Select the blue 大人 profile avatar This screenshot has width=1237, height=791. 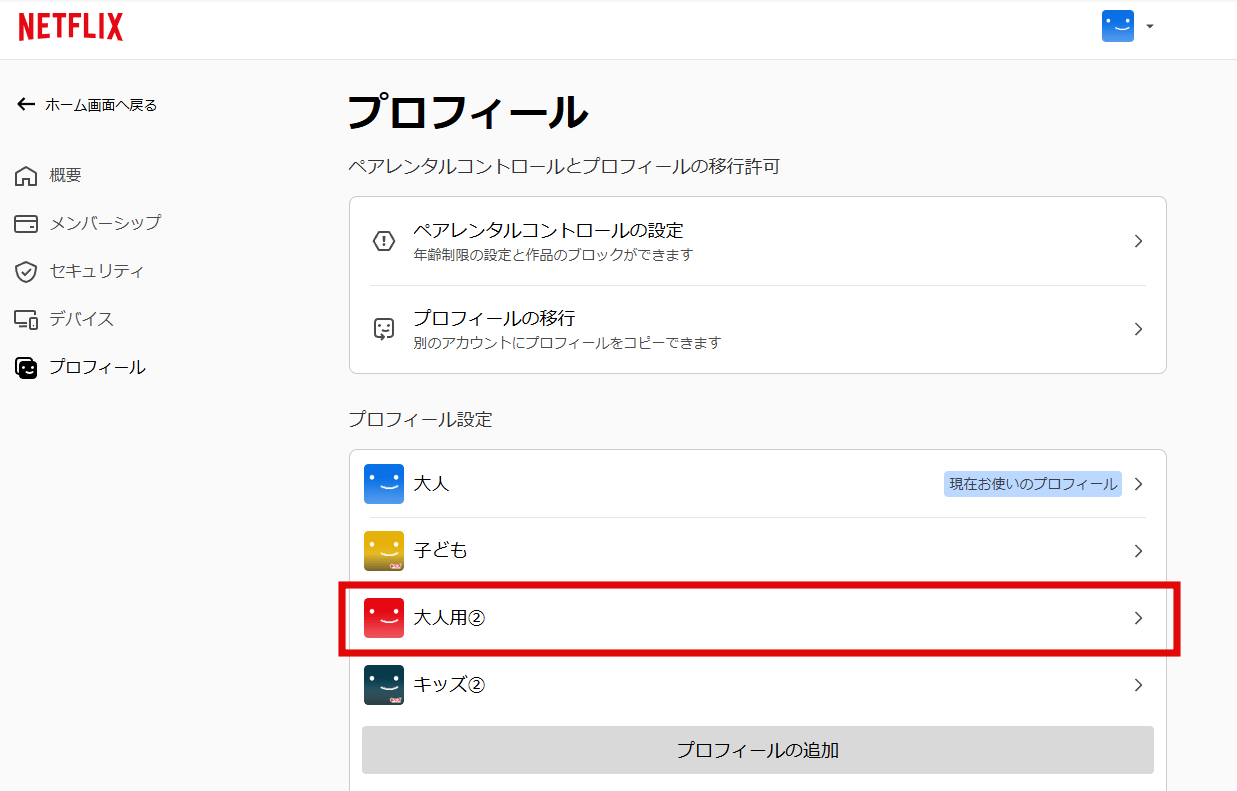coord(384,484)
